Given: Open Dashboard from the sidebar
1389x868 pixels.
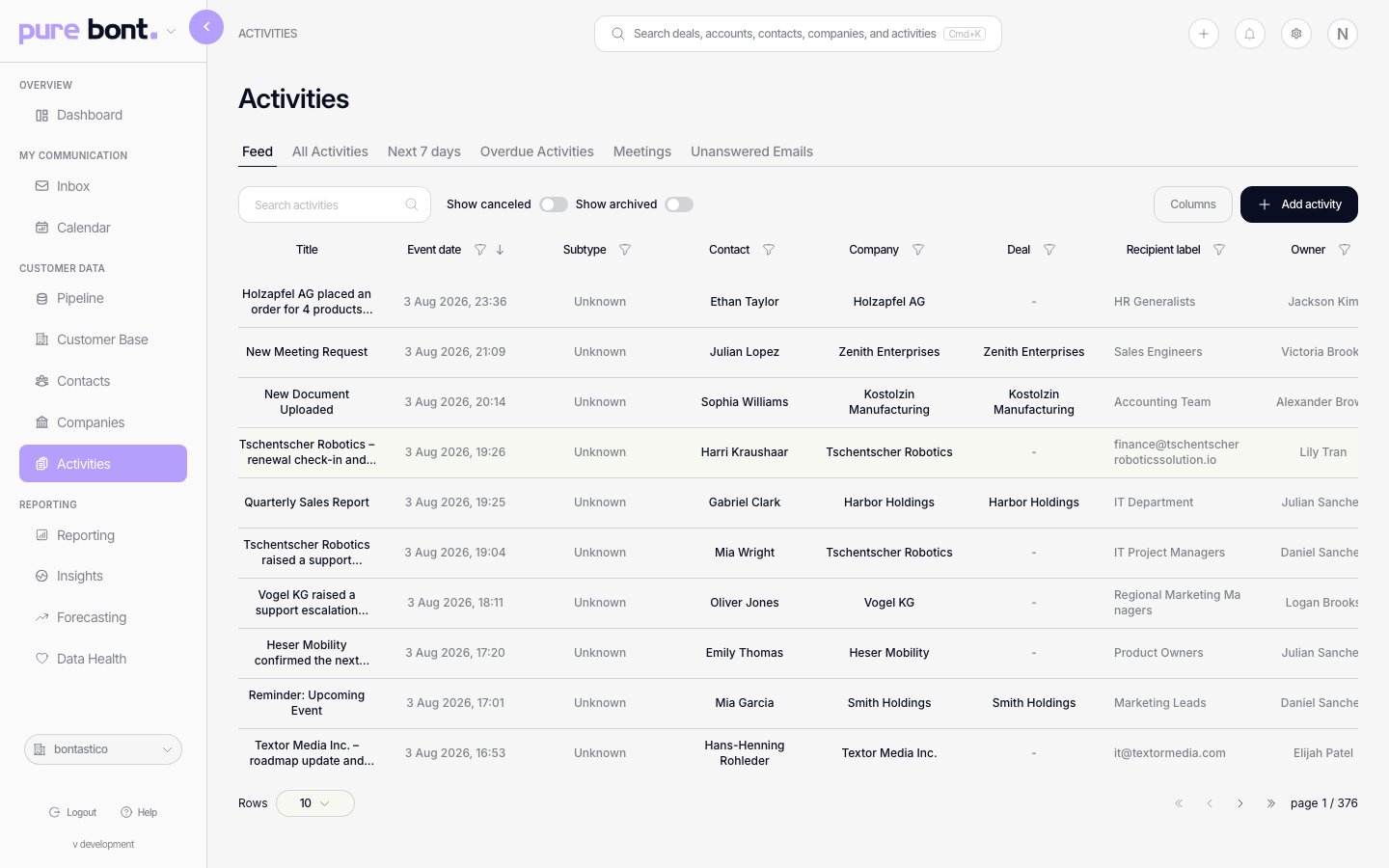Looking at the screenshot, I should click(103, 115).
